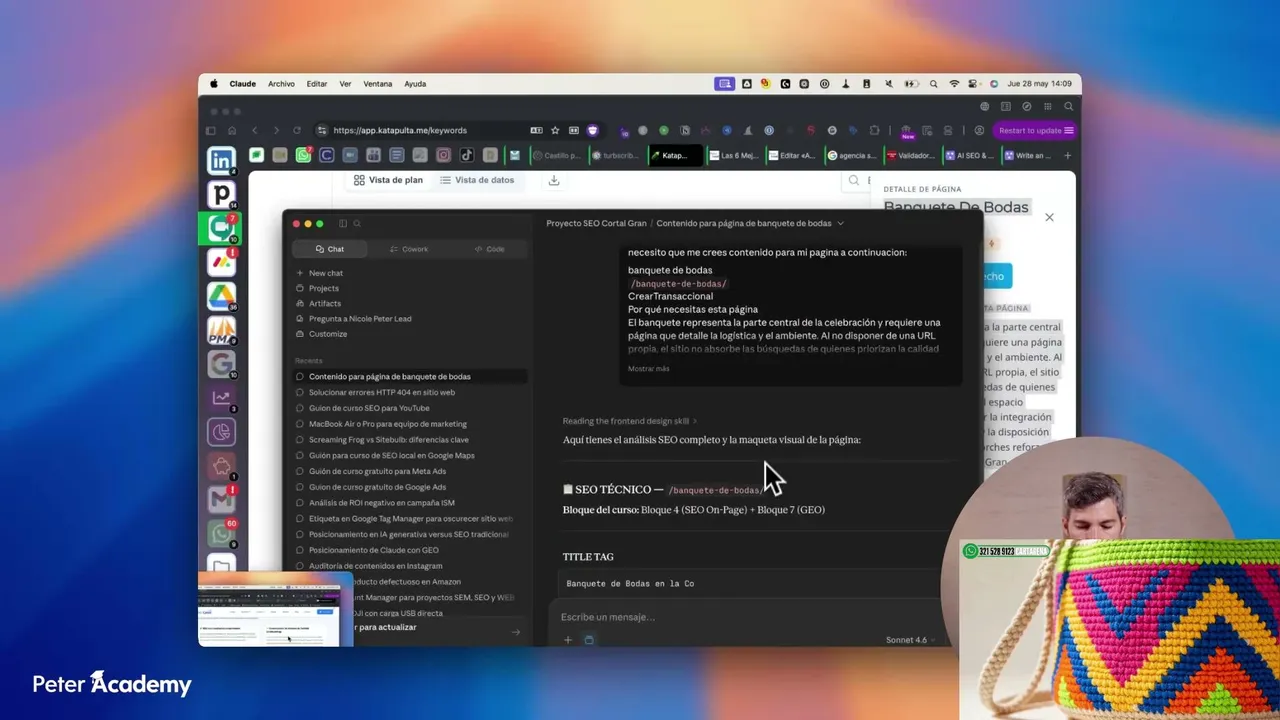Image resolution: width=1280 pixels, height=720 pixels.
Task: Switch to Vista de plan view
Action: [x=388, y=180]
